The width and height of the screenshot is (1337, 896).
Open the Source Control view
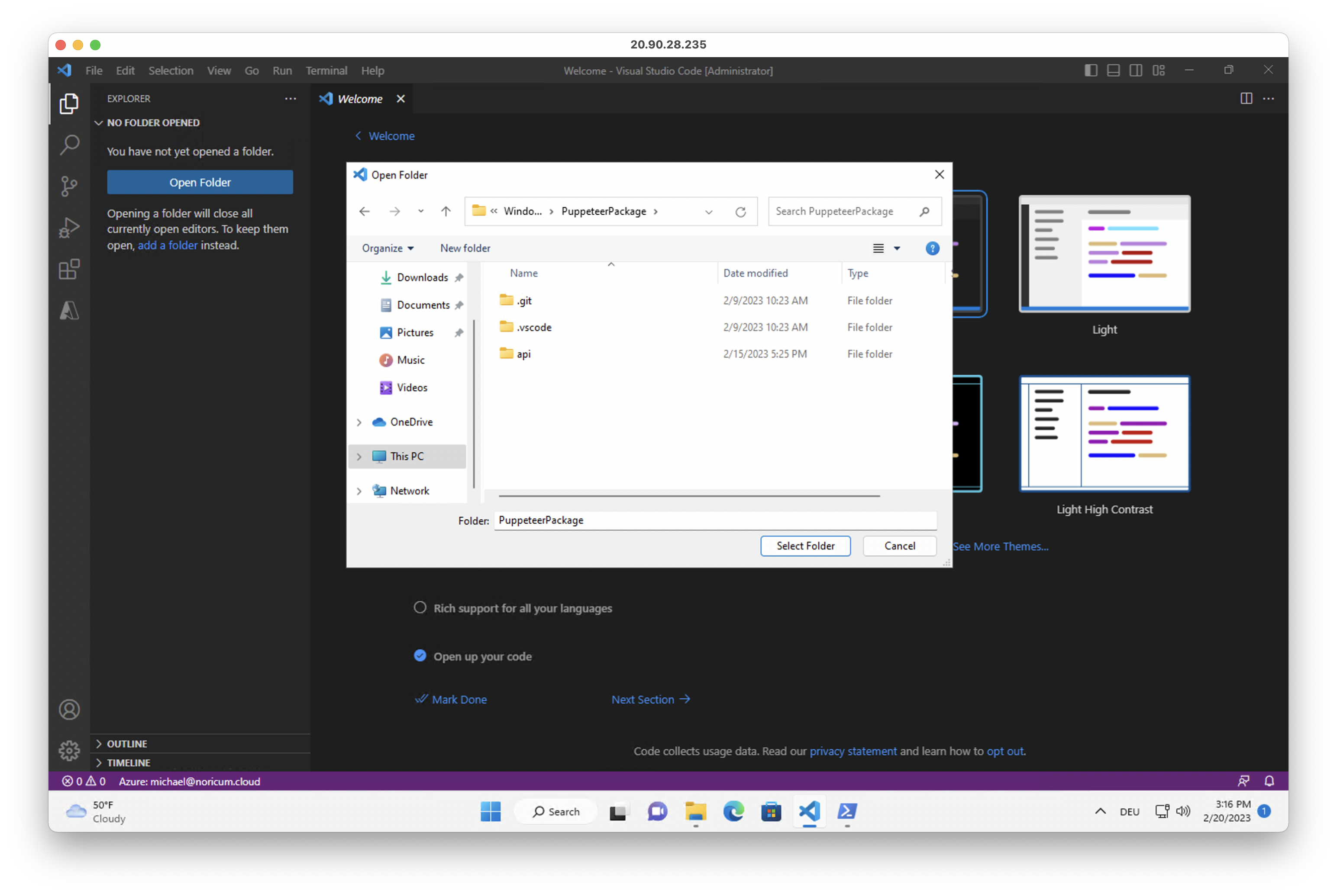[69, 186]
